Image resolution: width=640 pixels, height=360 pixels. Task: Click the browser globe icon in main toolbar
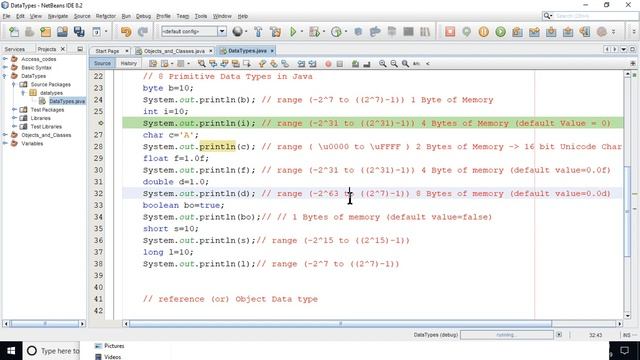238,32
